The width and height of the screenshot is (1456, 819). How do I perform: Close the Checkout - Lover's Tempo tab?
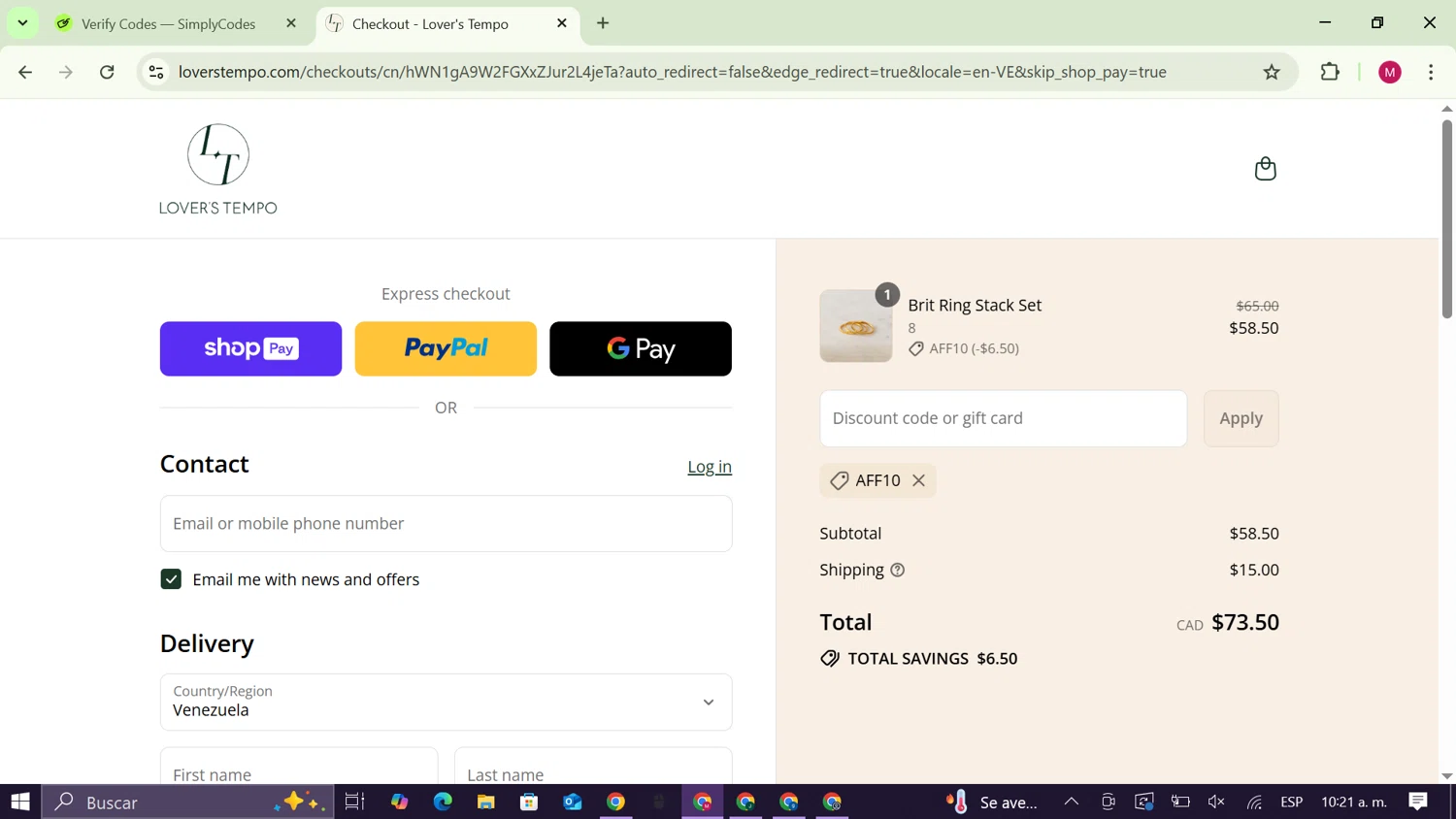(562, 23)
